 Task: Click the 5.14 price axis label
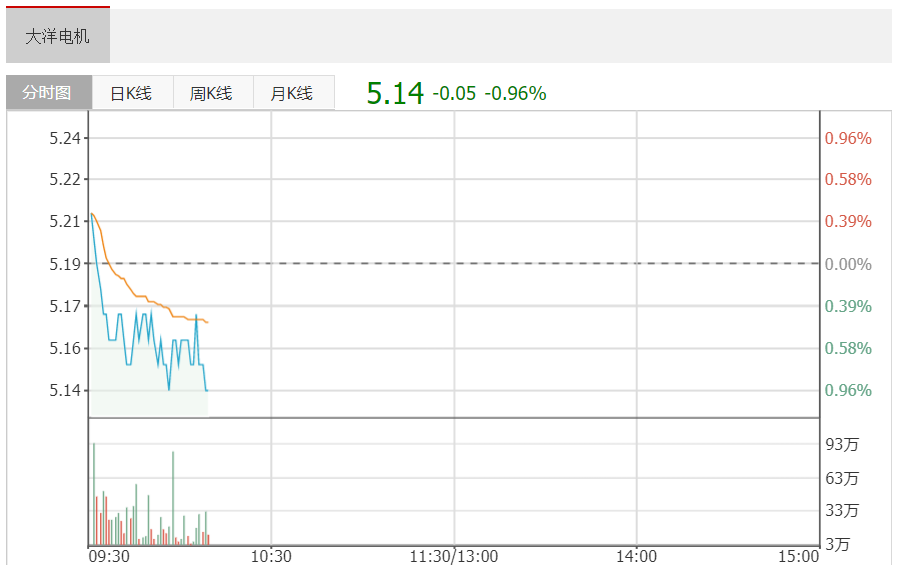65,390
